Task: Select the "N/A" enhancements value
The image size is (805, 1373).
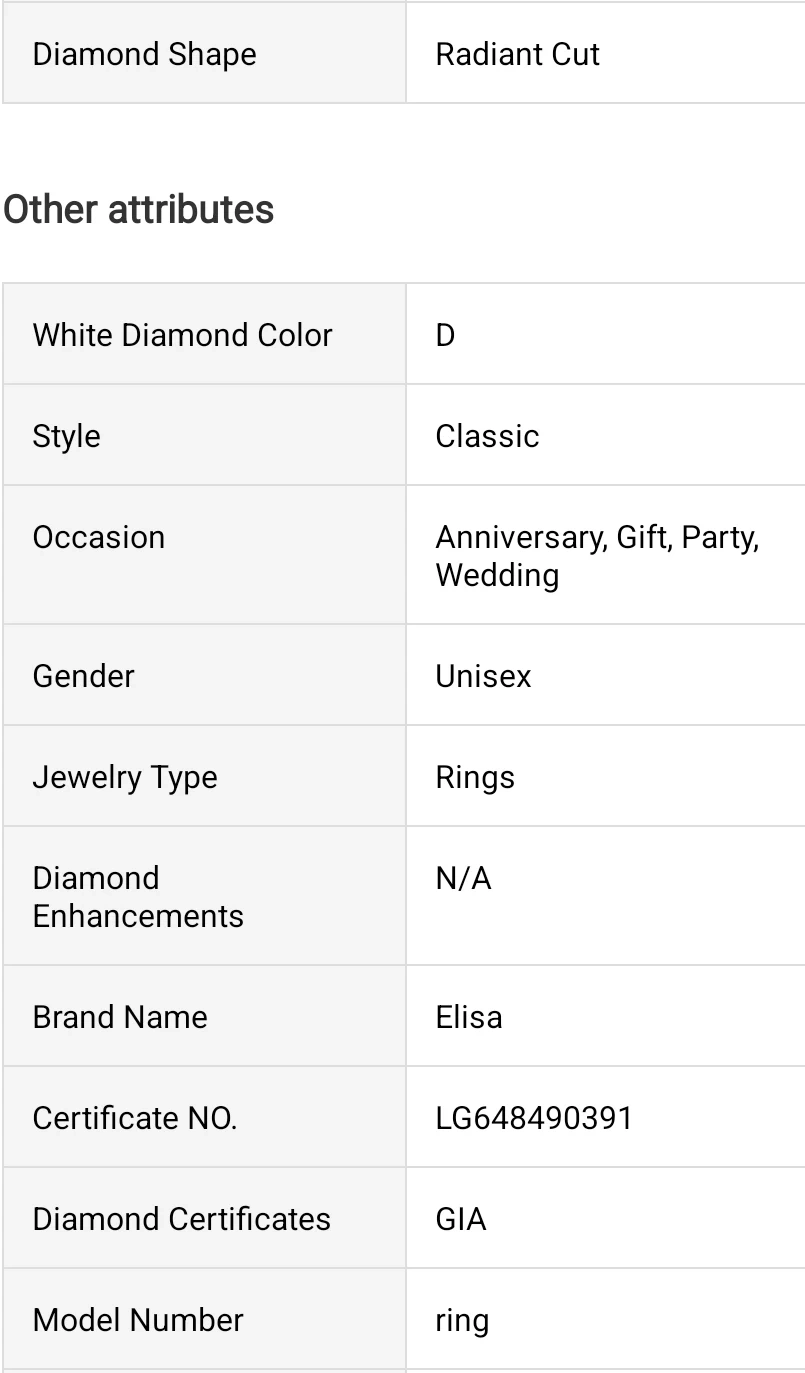Action: tap(463, 878)
